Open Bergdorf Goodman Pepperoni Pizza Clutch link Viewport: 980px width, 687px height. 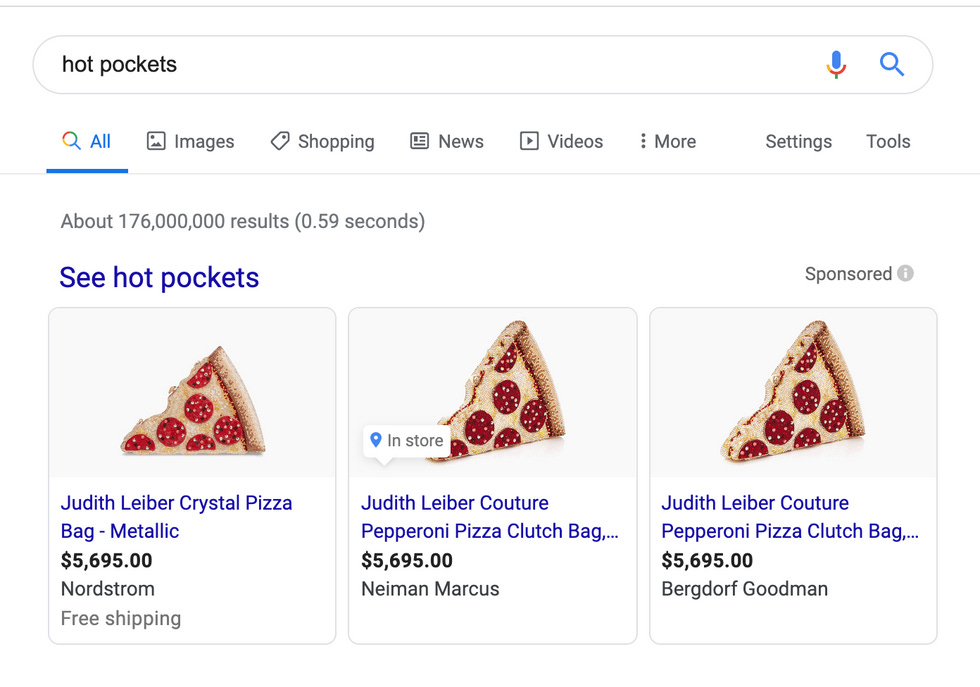pyautogui.click(x=790, y=517)
